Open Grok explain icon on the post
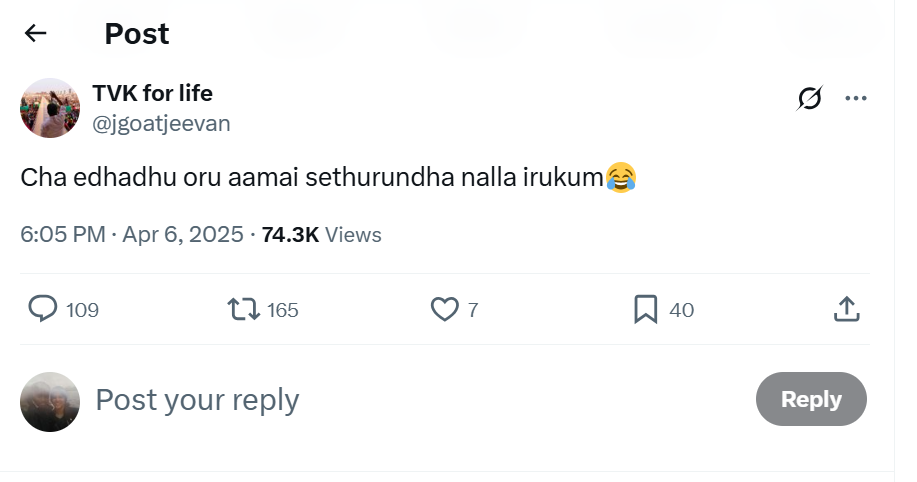Image resolution: width=917 pixels, height=482 pixels. pos(810,98)
